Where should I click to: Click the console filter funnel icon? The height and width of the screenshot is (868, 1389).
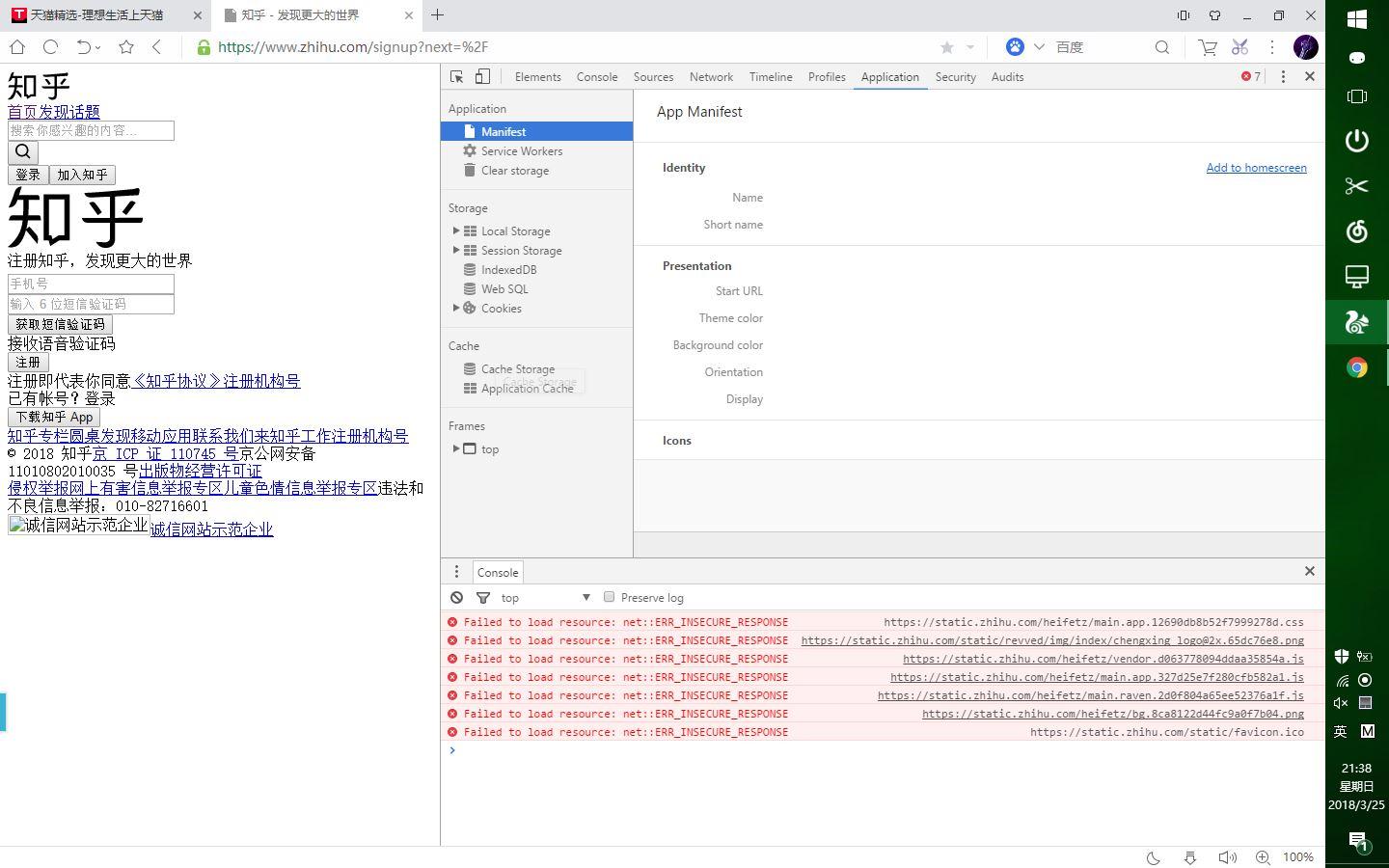click(x=483, y=598)
